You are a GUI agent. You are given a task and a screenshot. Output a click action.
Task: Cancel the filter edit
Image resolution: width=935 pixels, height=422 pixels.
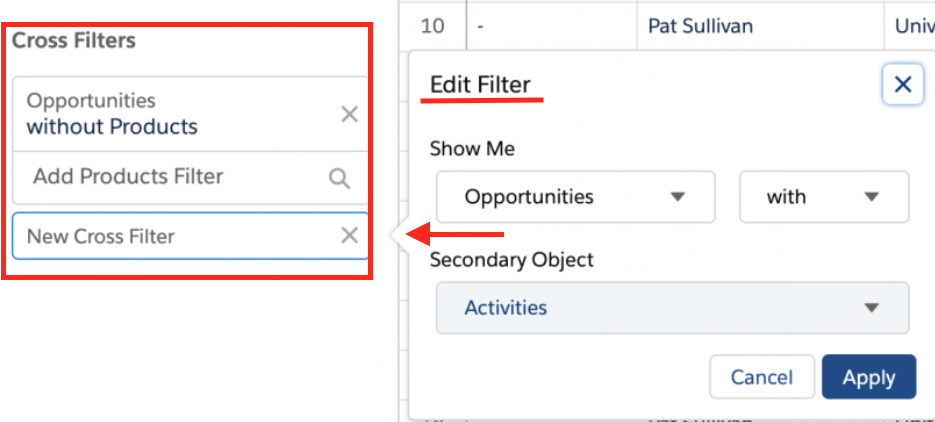click(x=761, y=377)
